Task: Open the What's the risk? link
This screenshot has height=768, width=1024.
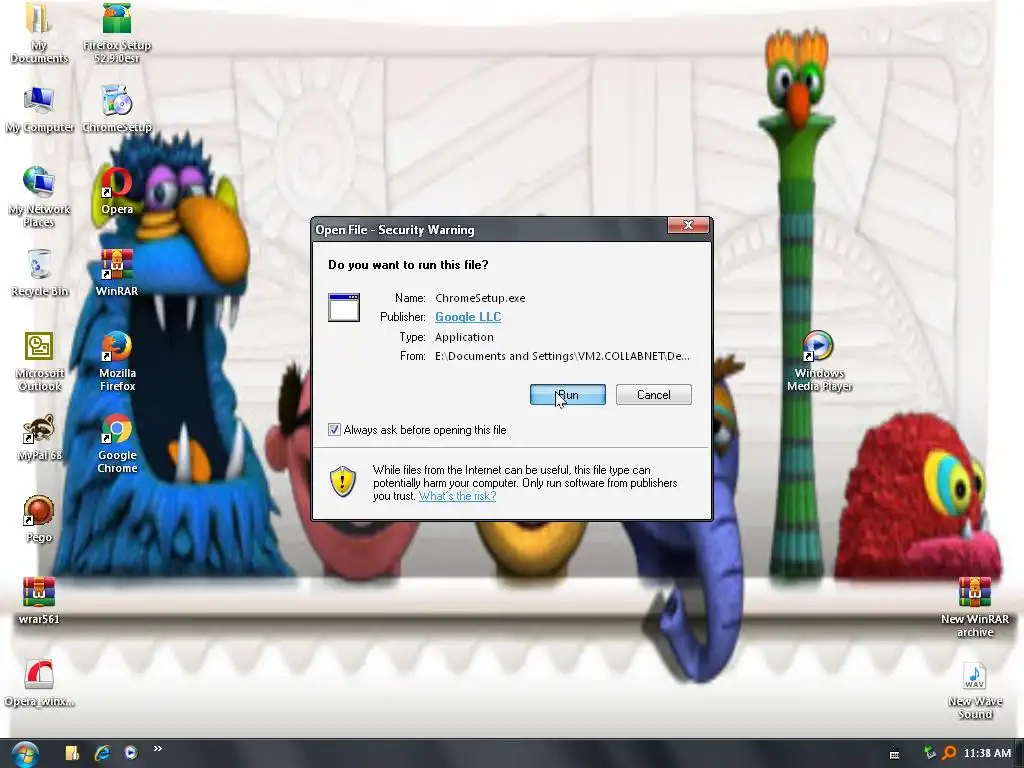Action: point(457,496)
